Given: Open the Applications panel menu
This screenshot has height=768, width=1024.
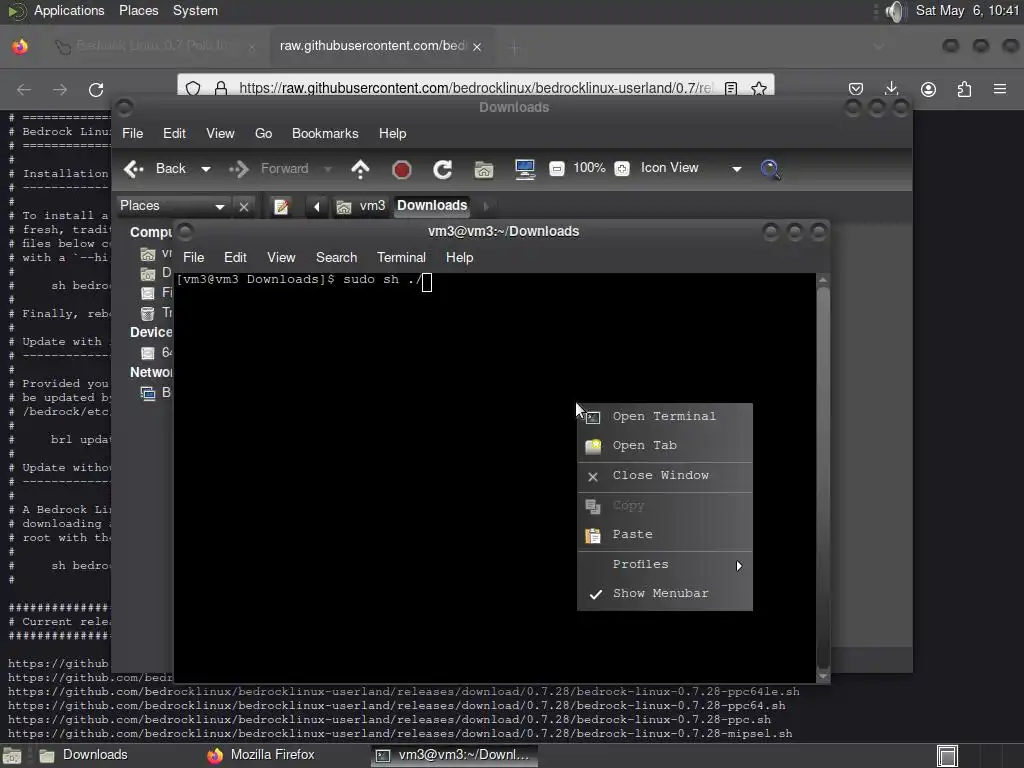Looking at the screenshot, I should pyautogui.click(x=69, y=11).
